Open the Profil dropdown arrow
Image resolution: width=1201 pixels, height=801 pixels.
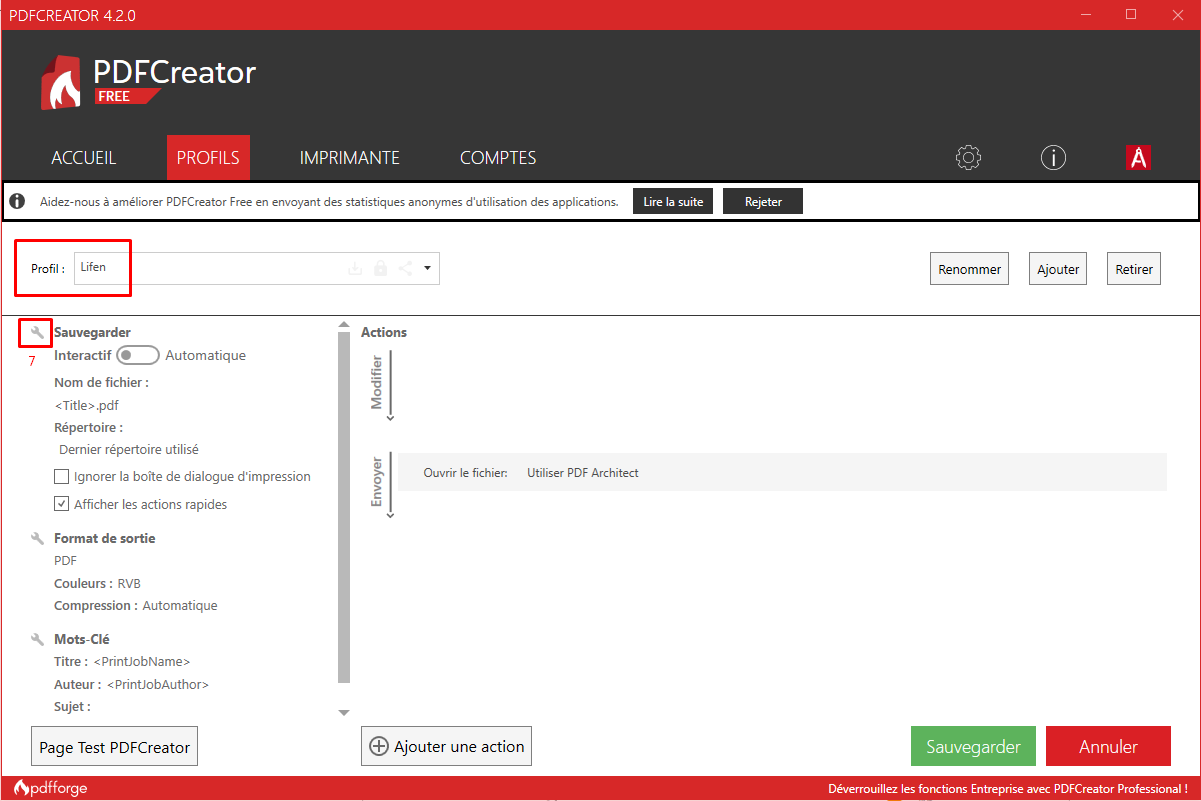(427, 268)
